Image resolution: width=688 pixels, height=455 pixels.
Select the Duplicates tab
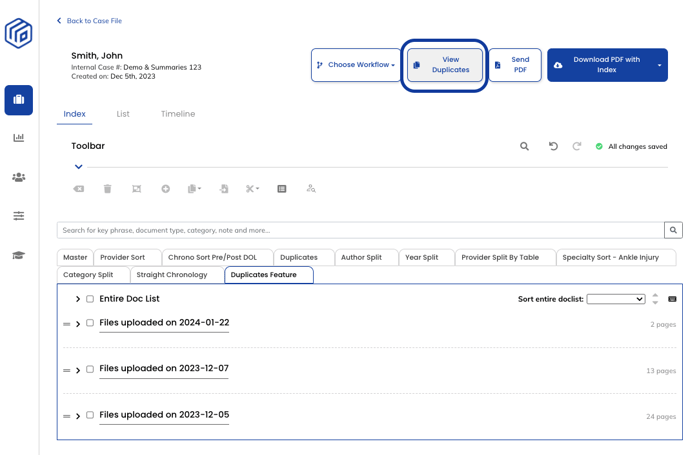point(304,257)
